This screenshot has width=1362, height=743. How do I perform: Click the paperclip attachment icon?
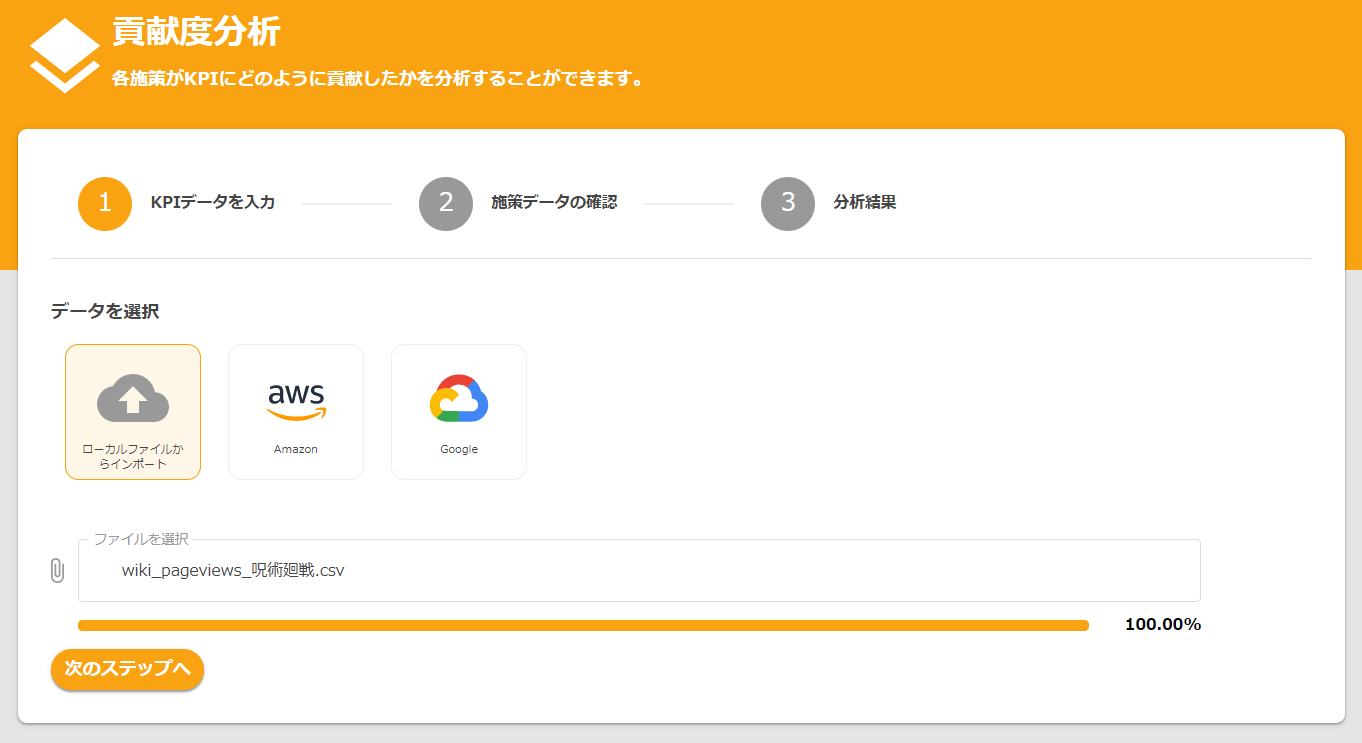(x=57, y=571)
